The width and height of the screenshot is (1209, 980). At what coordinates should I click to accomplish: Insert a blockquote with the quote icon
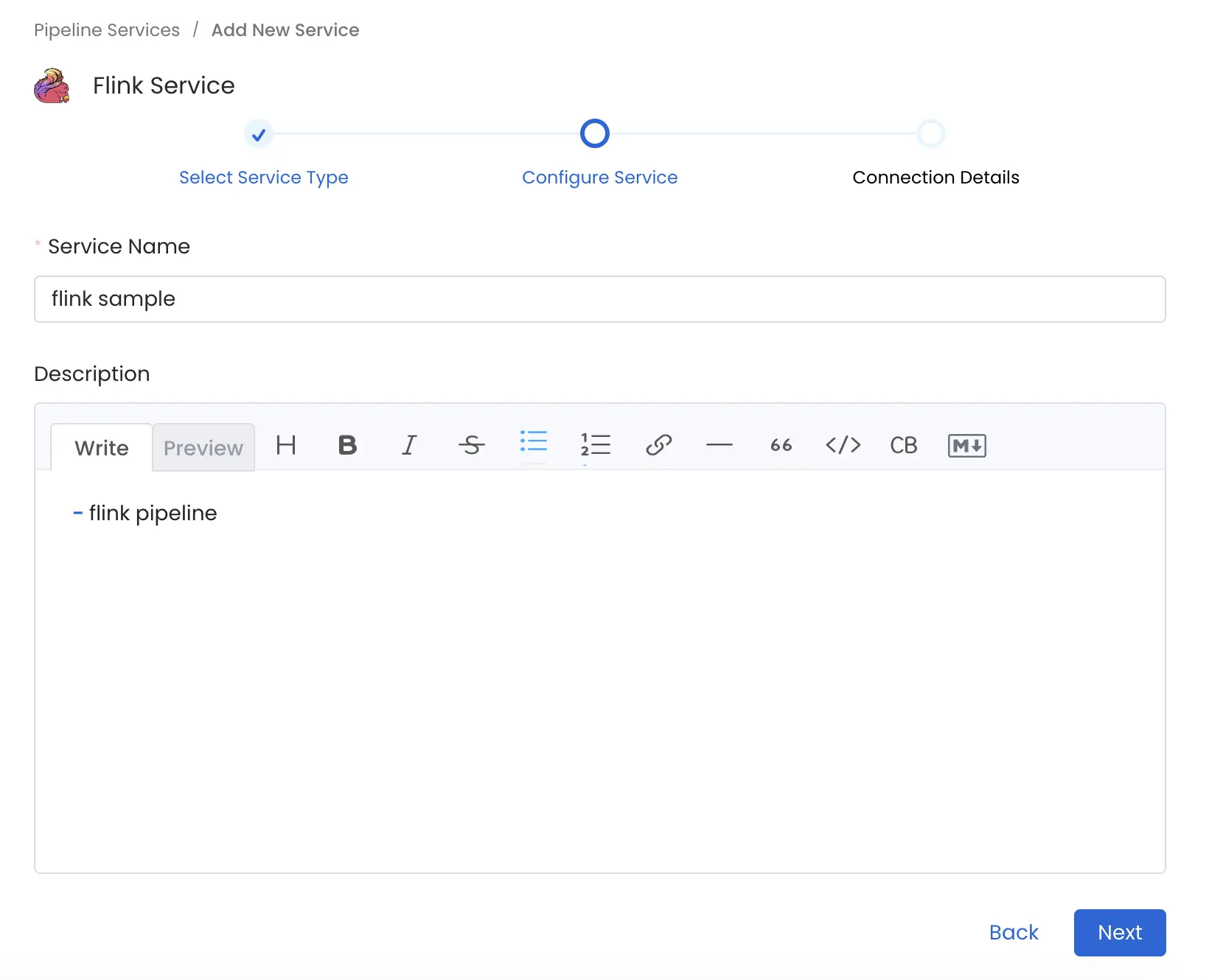(x=781, y=445)
